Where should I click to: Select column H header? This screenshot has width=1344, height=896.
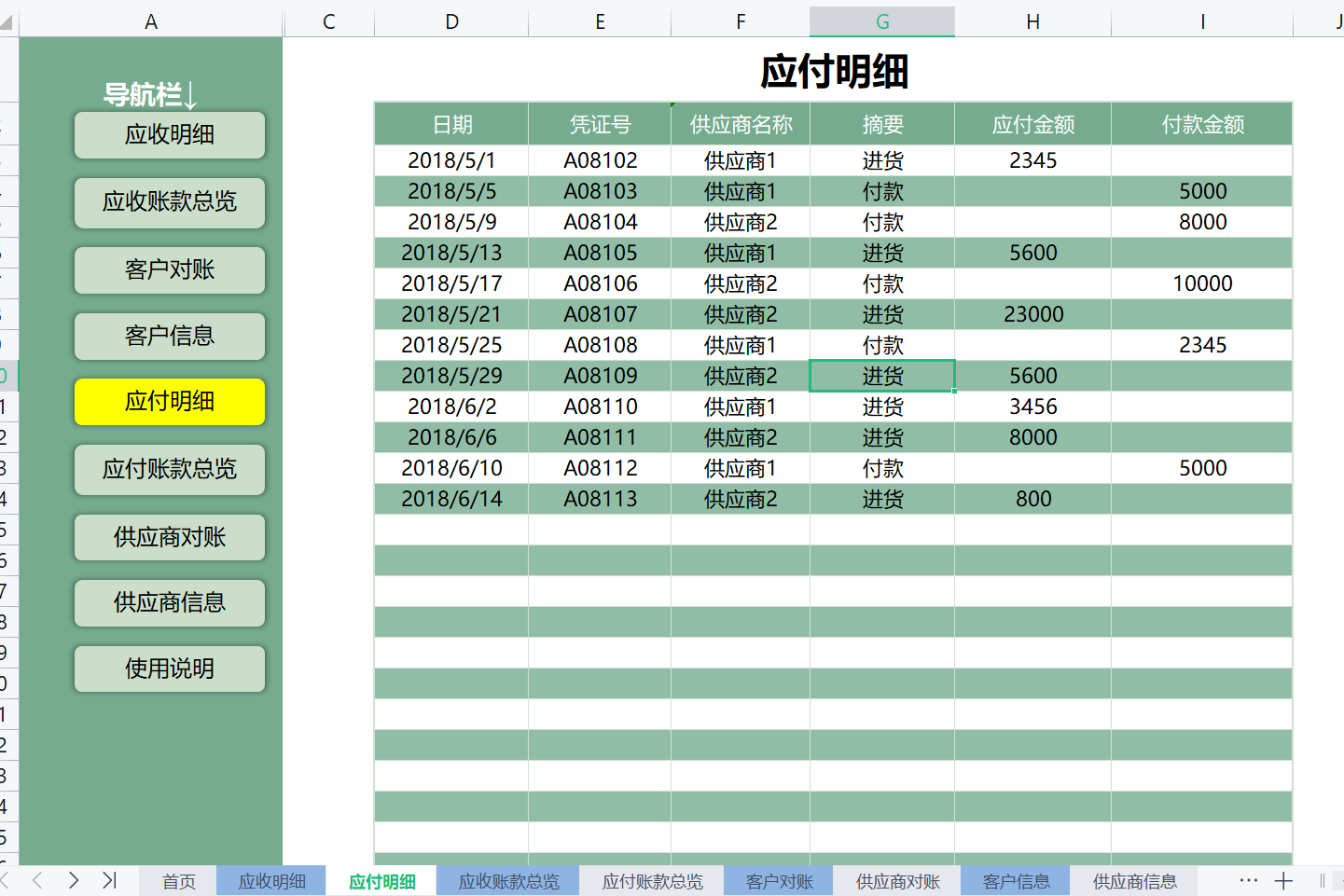point(1032,21)
